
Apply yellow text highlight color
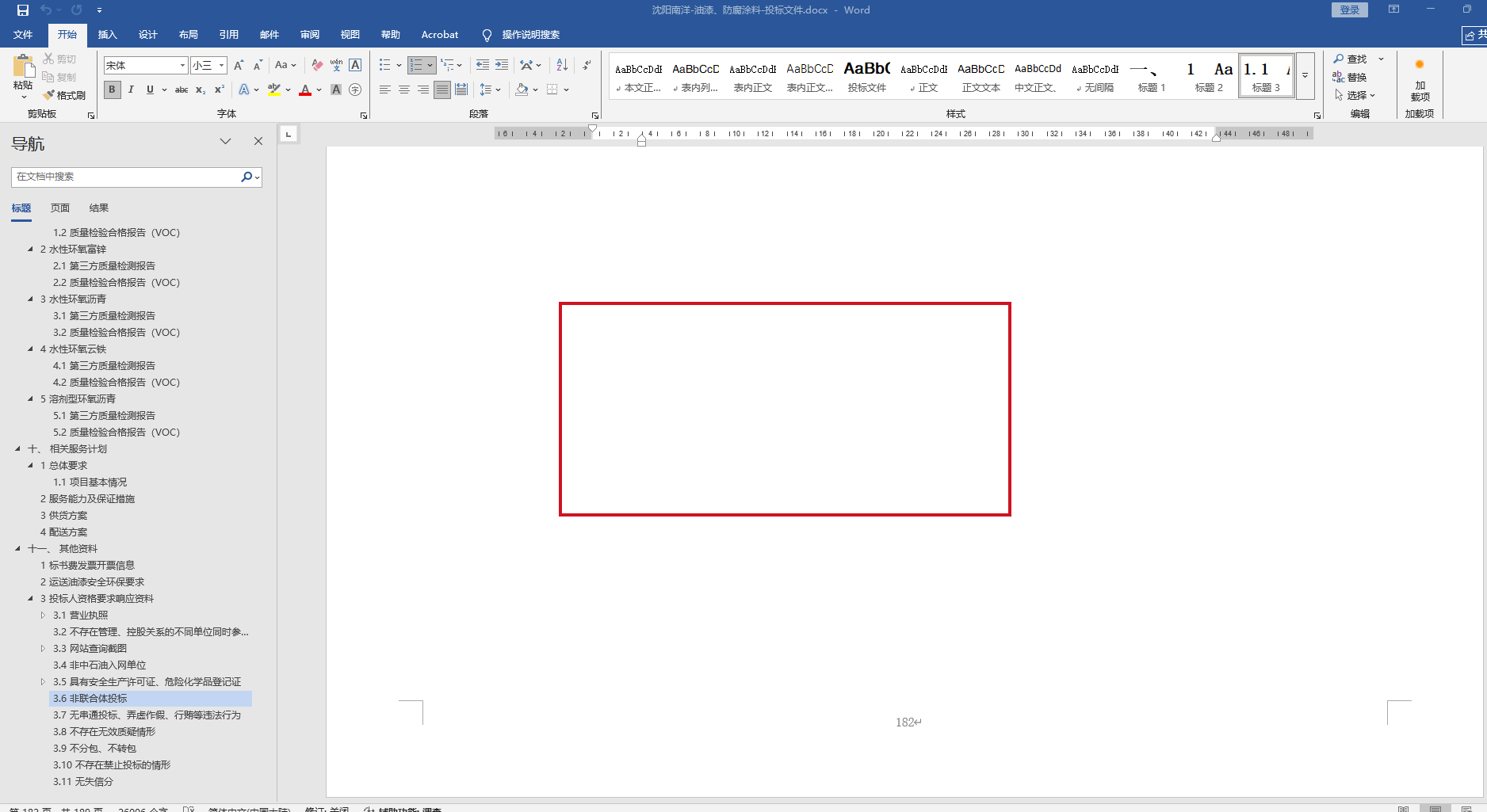[x=274, y=90]
